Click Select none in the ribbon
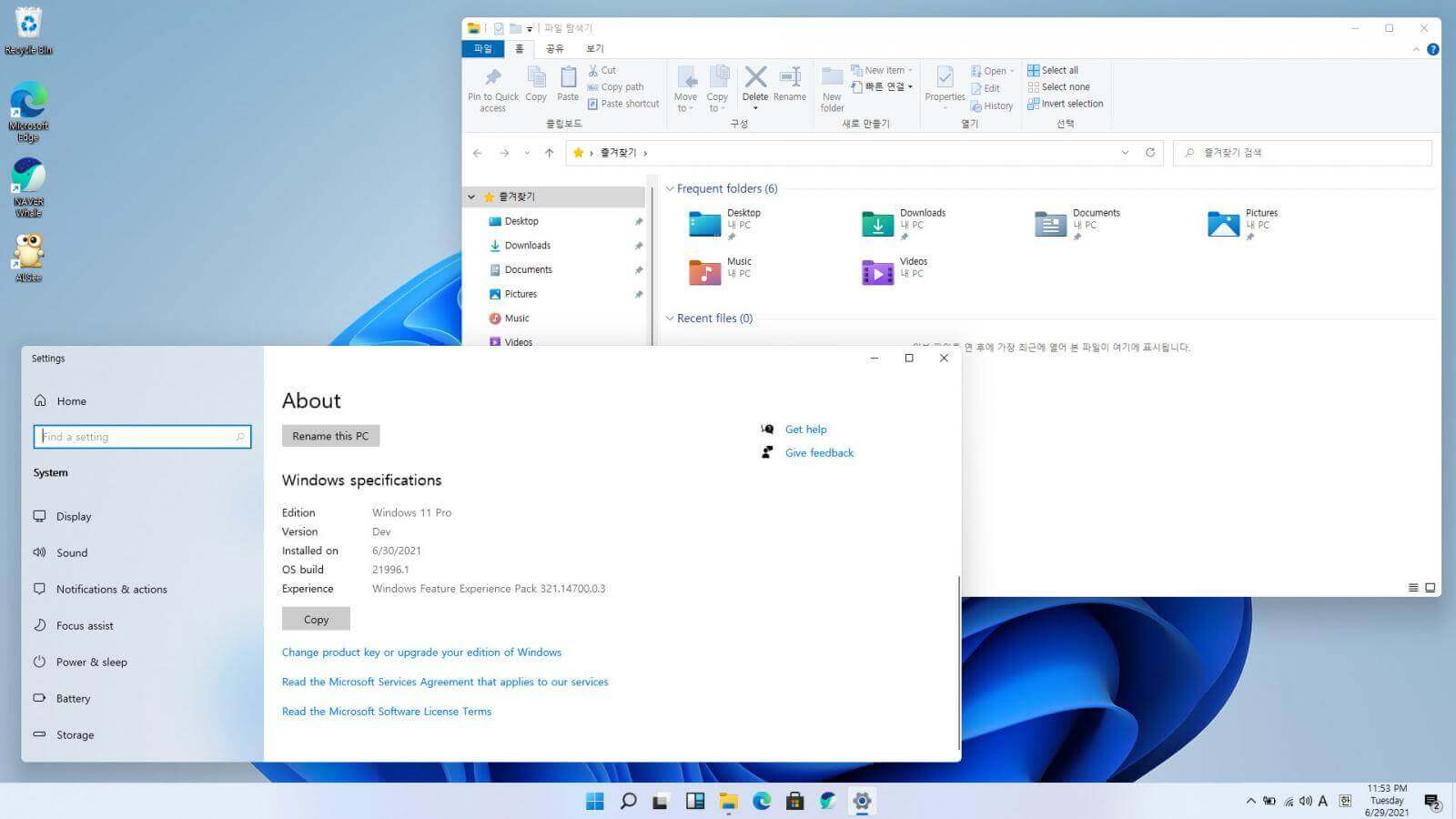Viewport: 1456px width, 819px height. [x=1058, y=87]
